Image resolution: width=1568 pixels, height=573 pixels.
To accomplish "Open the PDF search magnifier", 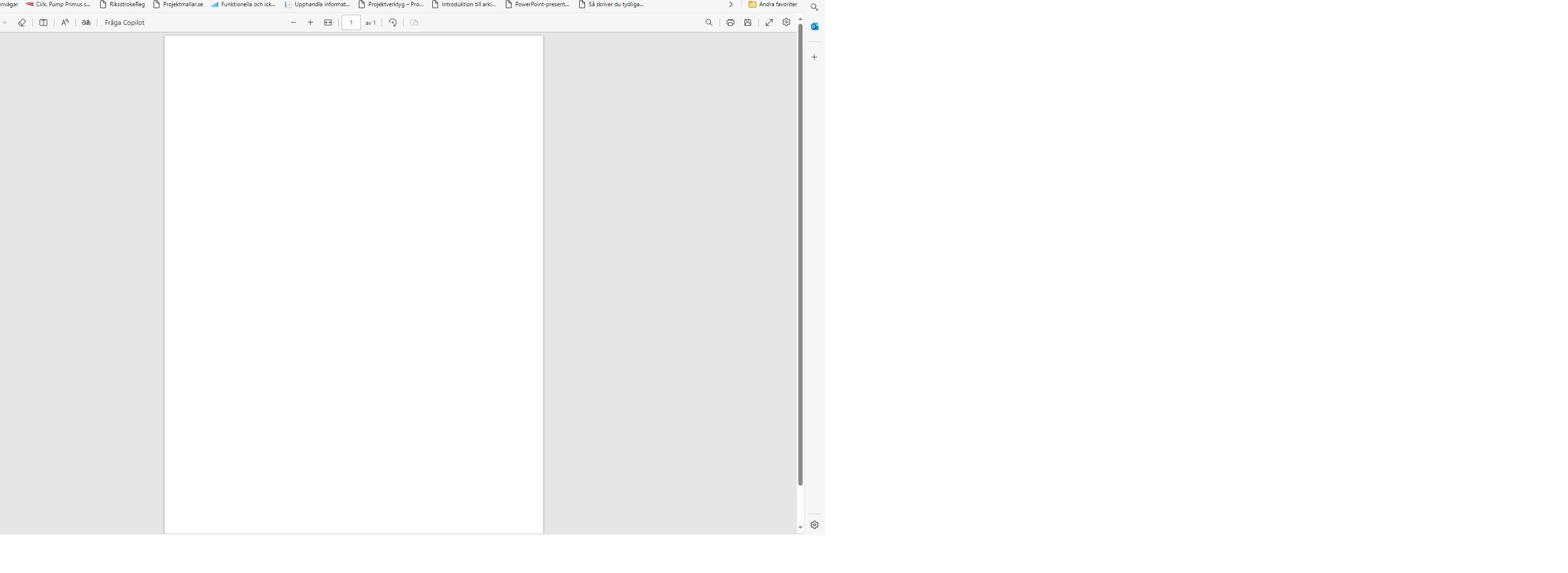I will pyautogui.click(x=709, y=22).
